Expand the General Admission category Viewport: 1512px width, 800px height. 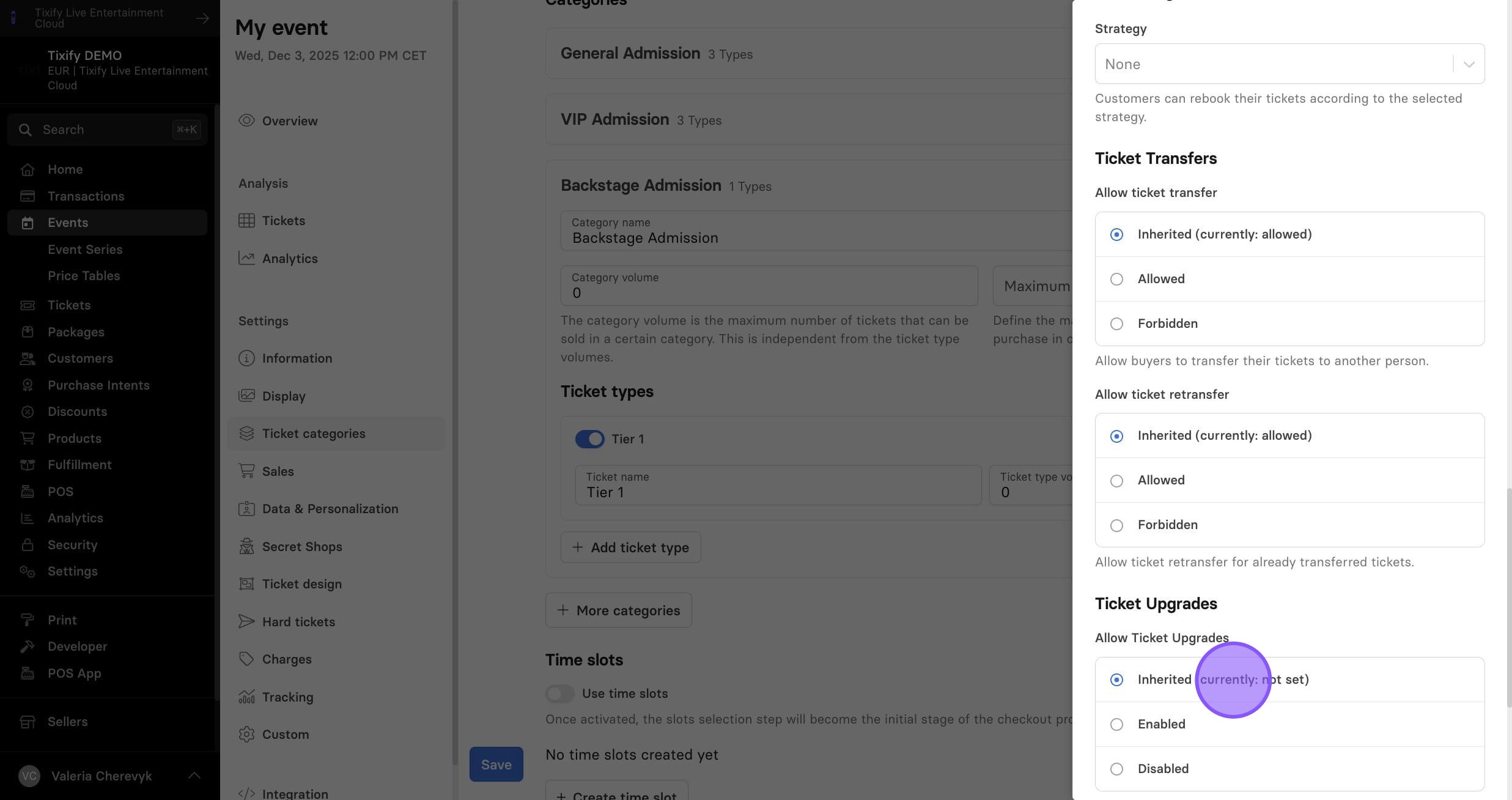(x=808, y=54)
